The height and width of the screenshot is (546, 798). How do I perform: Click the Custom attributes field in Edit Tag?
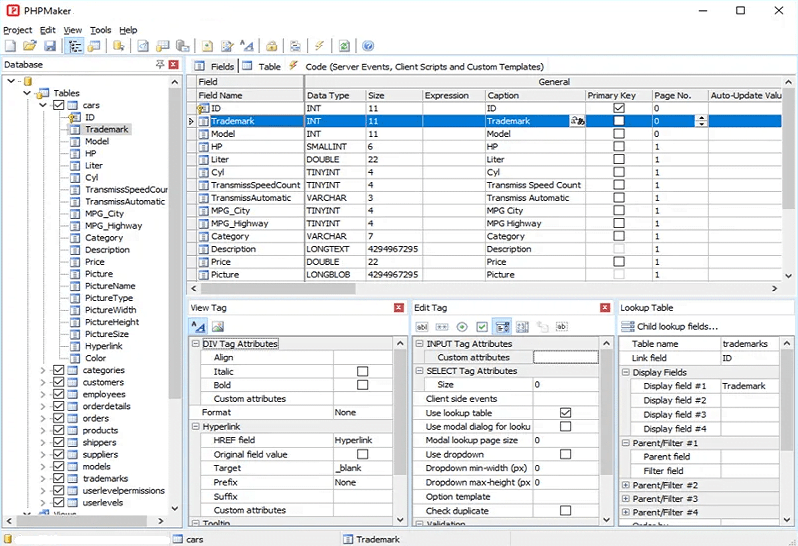565,357
